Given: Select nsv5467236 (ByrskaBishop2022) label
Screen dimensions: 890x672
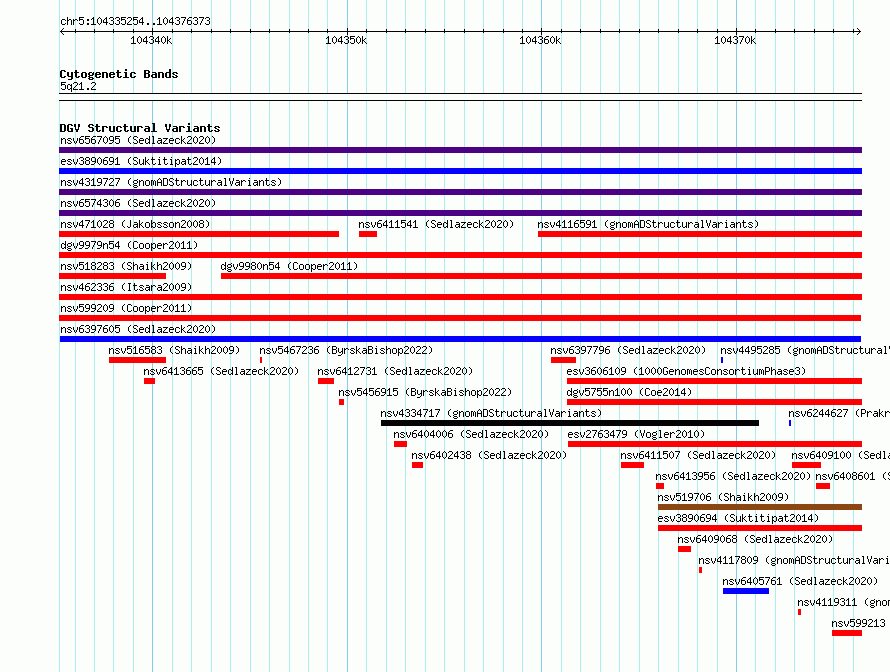Looking at the screenshot, I should (x=346, y=350).
